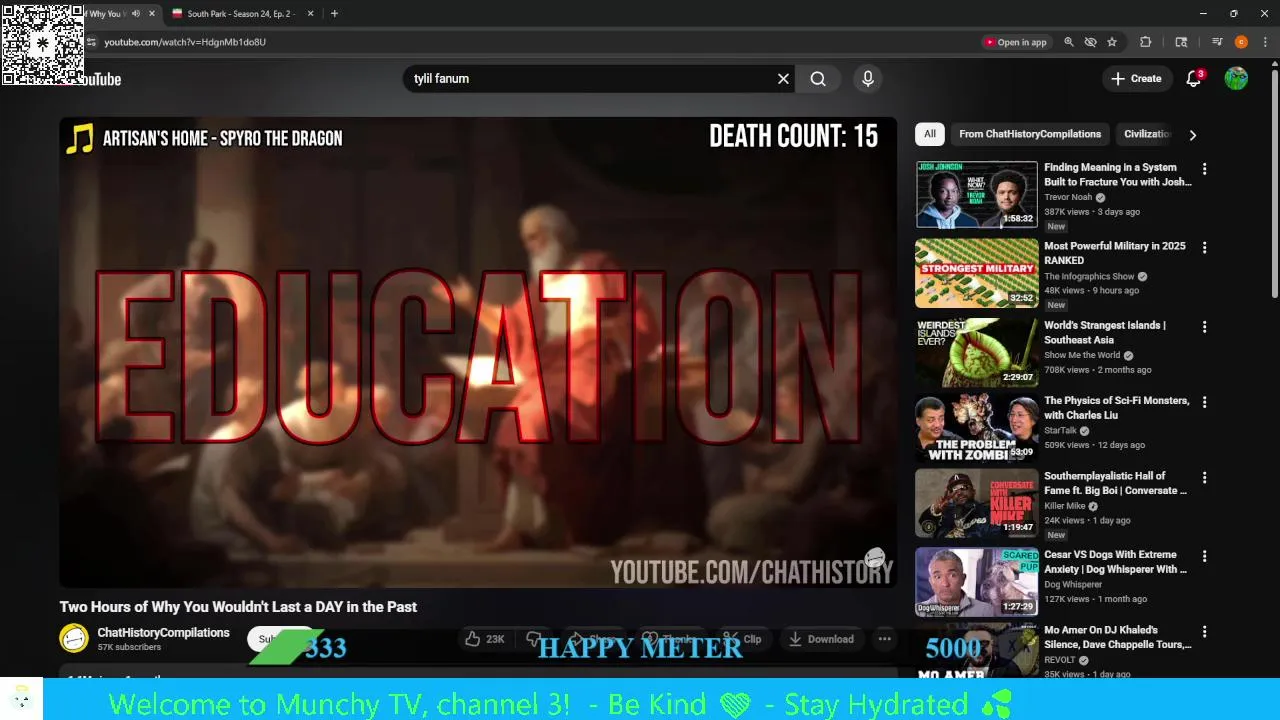The image size is (1280, 720).
Task: Click the zoom magnifier icon in address bar
Action: (x=1069, y=42)
